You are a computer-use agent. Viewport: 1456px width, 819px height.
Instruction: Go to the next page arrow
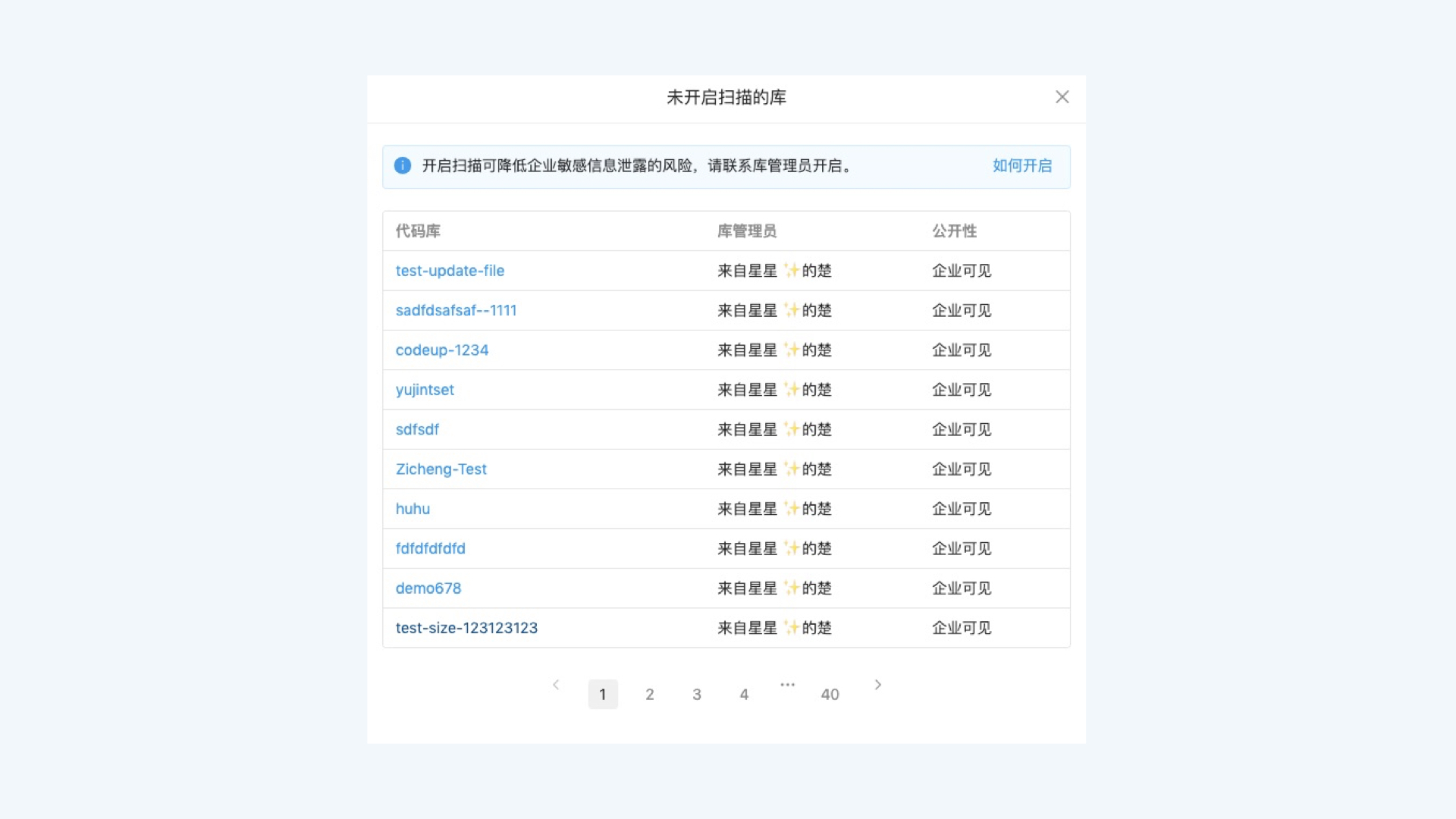point(878,685)
